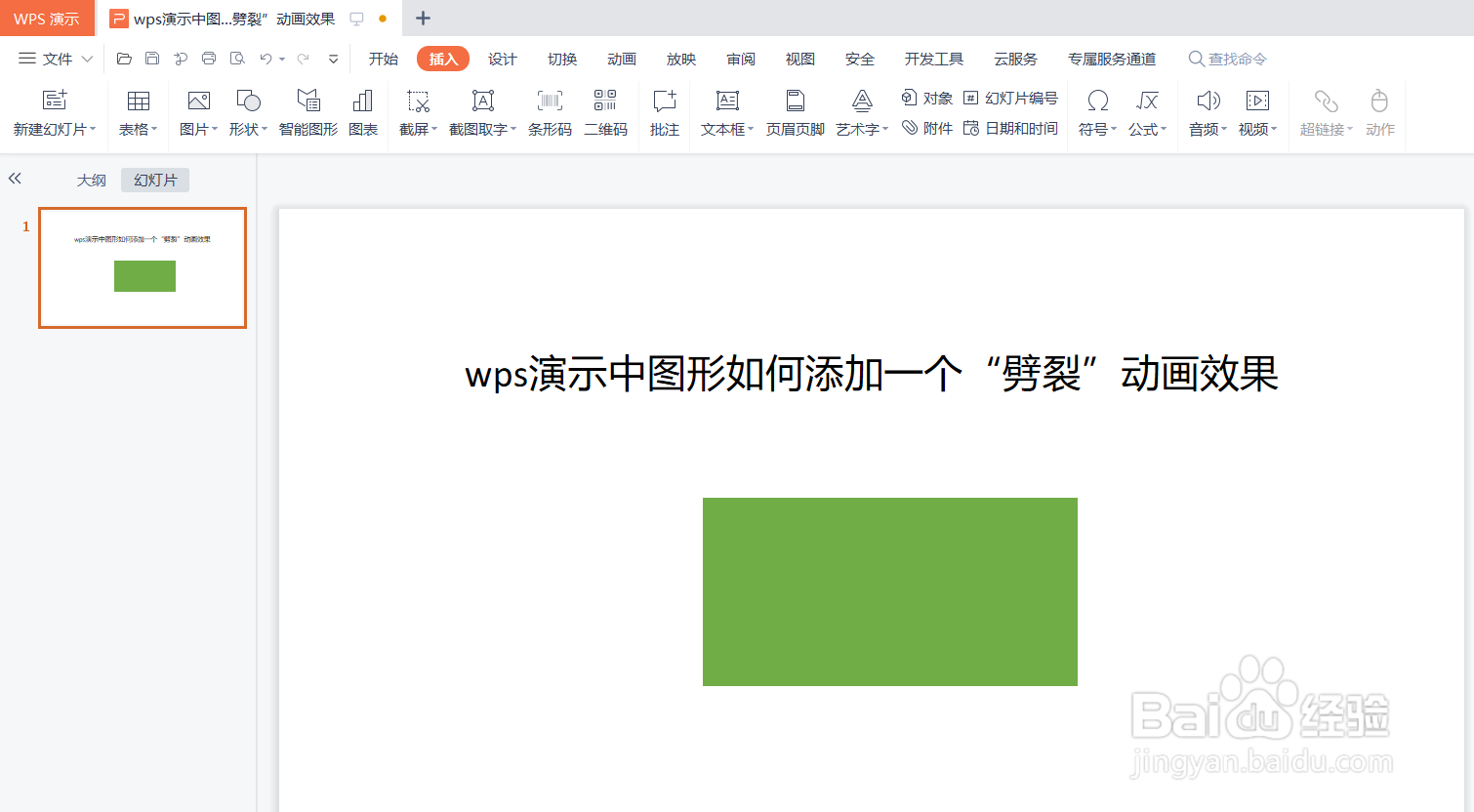The image size is (1474, 812).
Task: Expand the 形状 dropdown arrow
Action: pos(265,129)
